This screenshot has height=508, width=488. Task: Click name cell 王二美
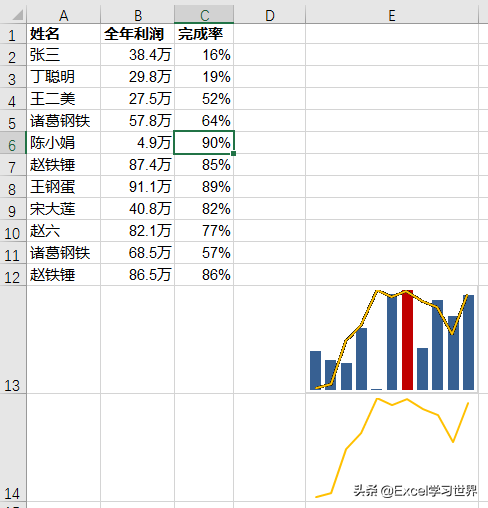click(63, 99)
